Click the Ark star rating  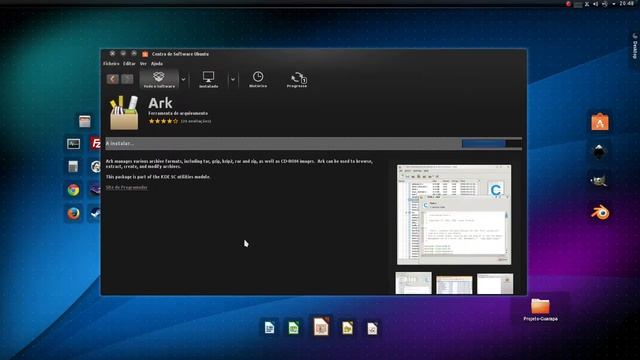[x=163, y=121]
